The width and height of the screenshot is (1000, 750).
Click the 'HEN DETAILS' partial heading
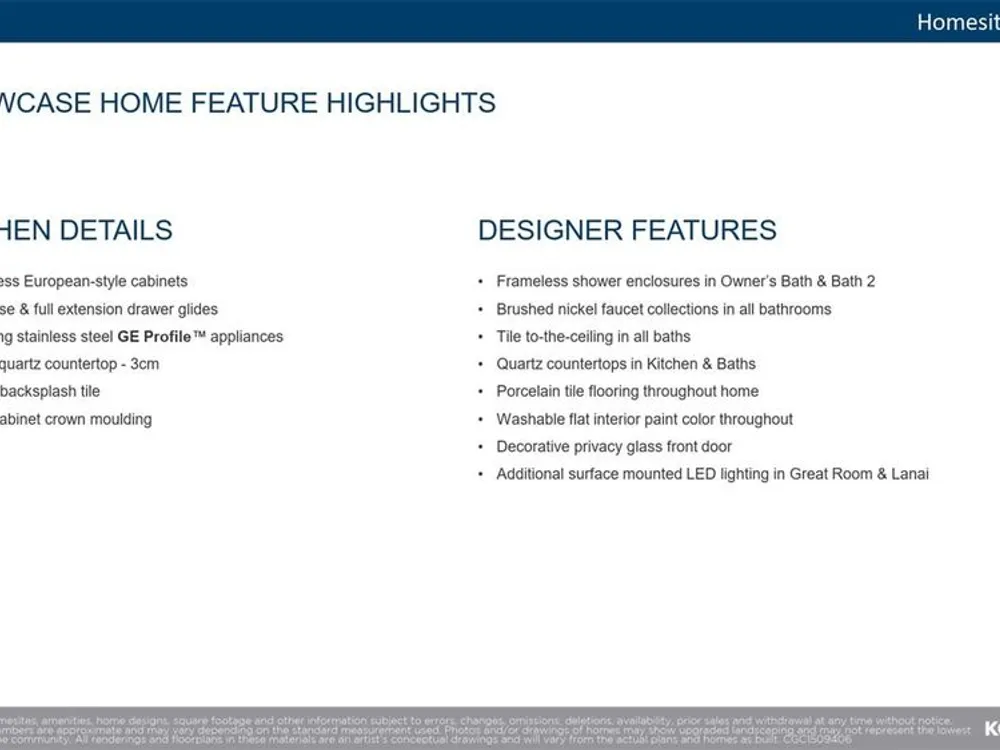tap(86, 230)
